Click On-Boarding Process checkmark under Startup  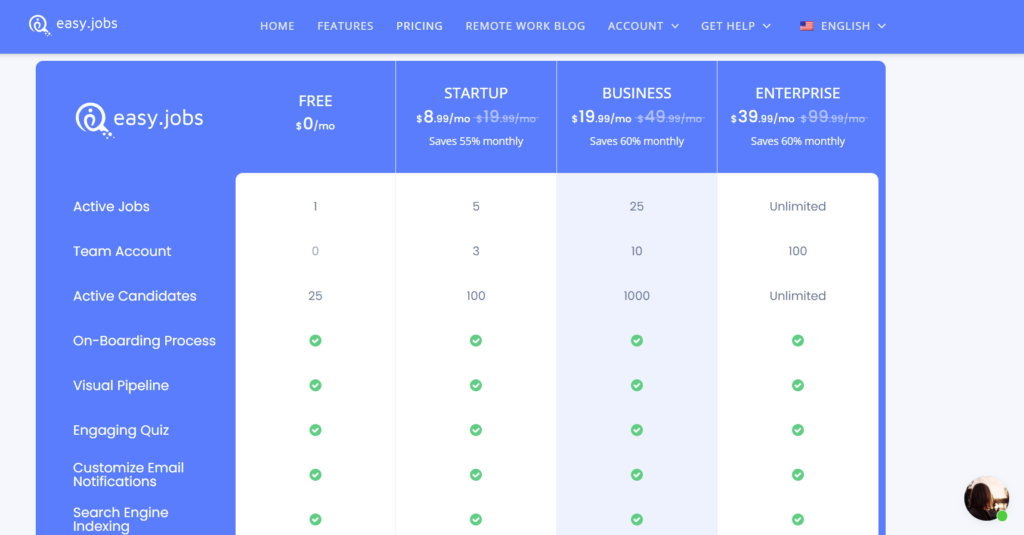pos(476,340)
